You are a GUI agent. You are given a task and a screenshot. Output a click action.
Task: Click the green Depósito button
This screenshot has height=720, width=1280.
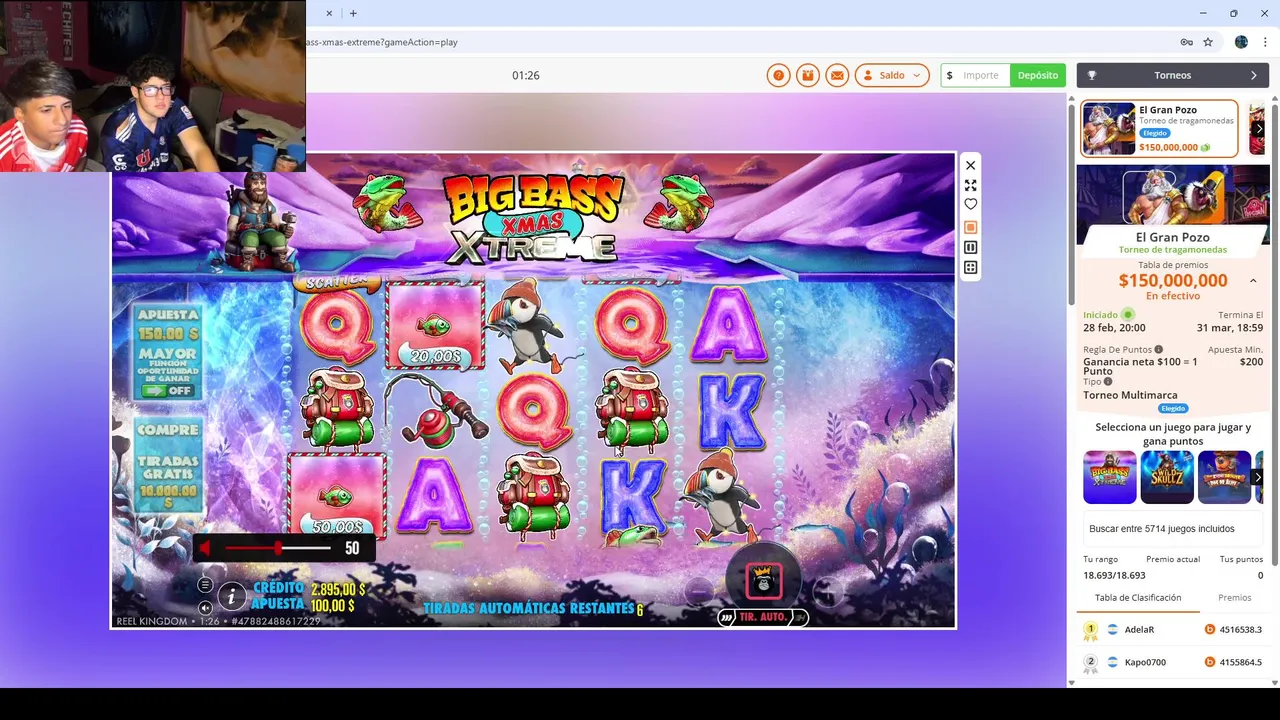(1038, 75)
